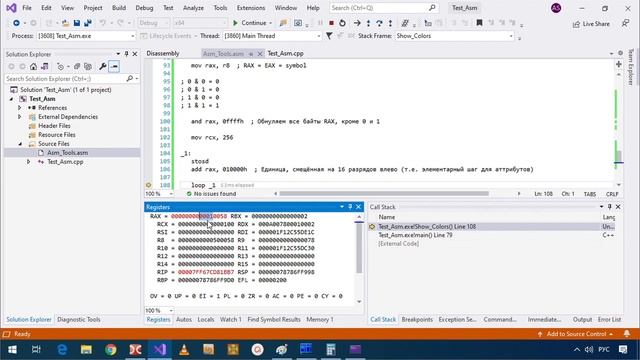The image size is (640, 360).
Task: Open the Extensions menu
Action: pos(251,8)
